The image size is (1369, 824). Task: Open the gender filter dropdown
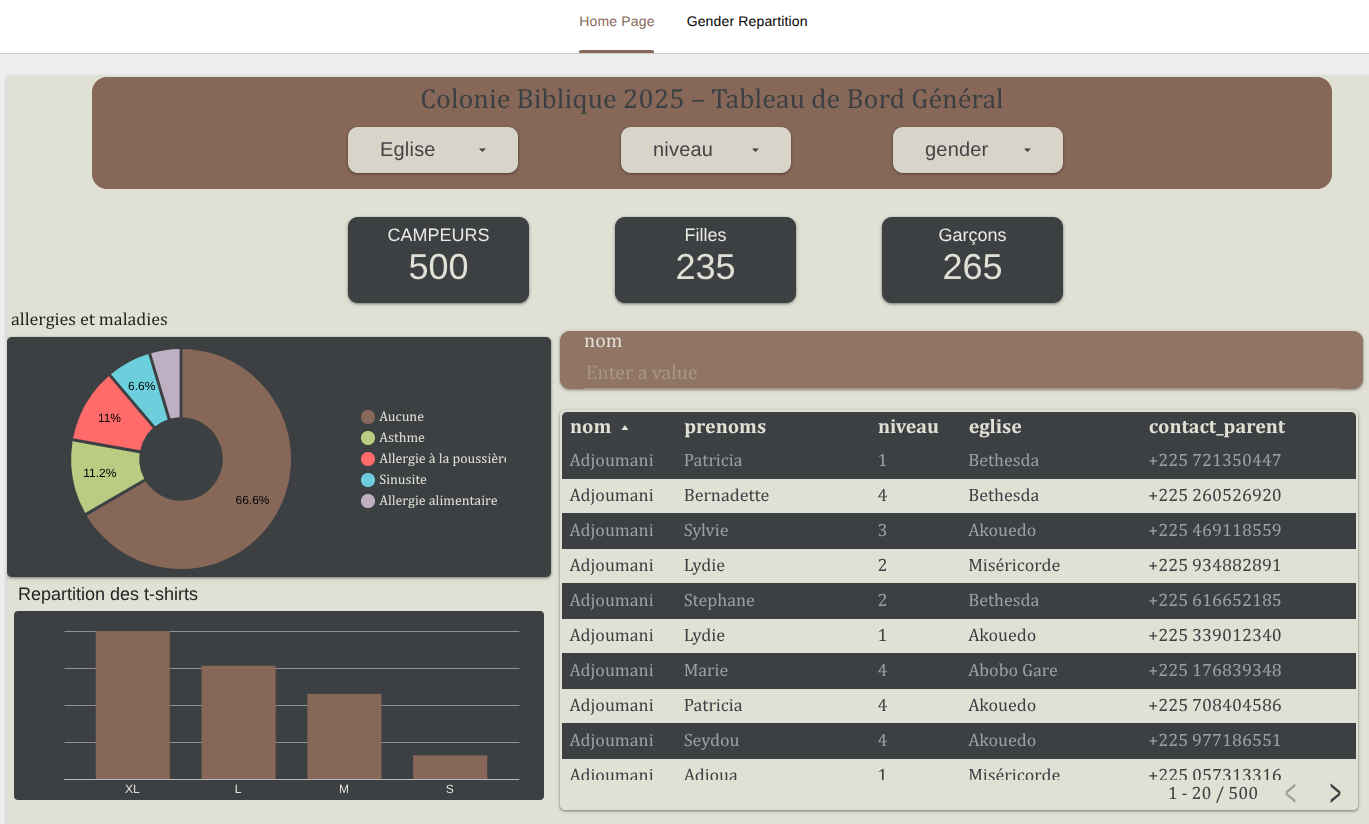(x=977, y=150)
